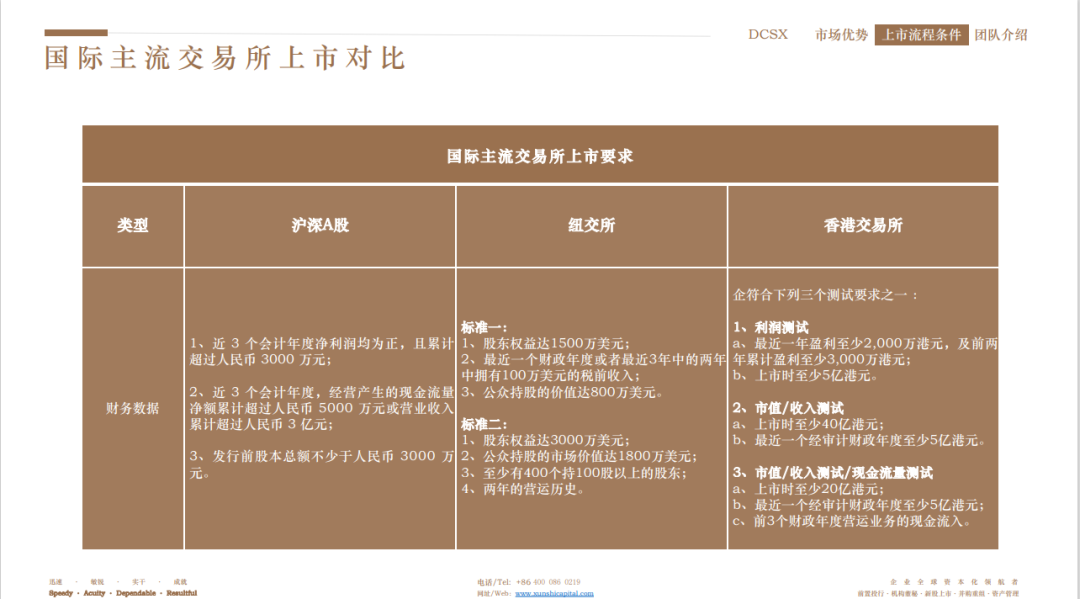The height and width of the screenshot is (599, 1080).
Task: Click line 股东权益达1500万美元
Action: coord(545,344)
